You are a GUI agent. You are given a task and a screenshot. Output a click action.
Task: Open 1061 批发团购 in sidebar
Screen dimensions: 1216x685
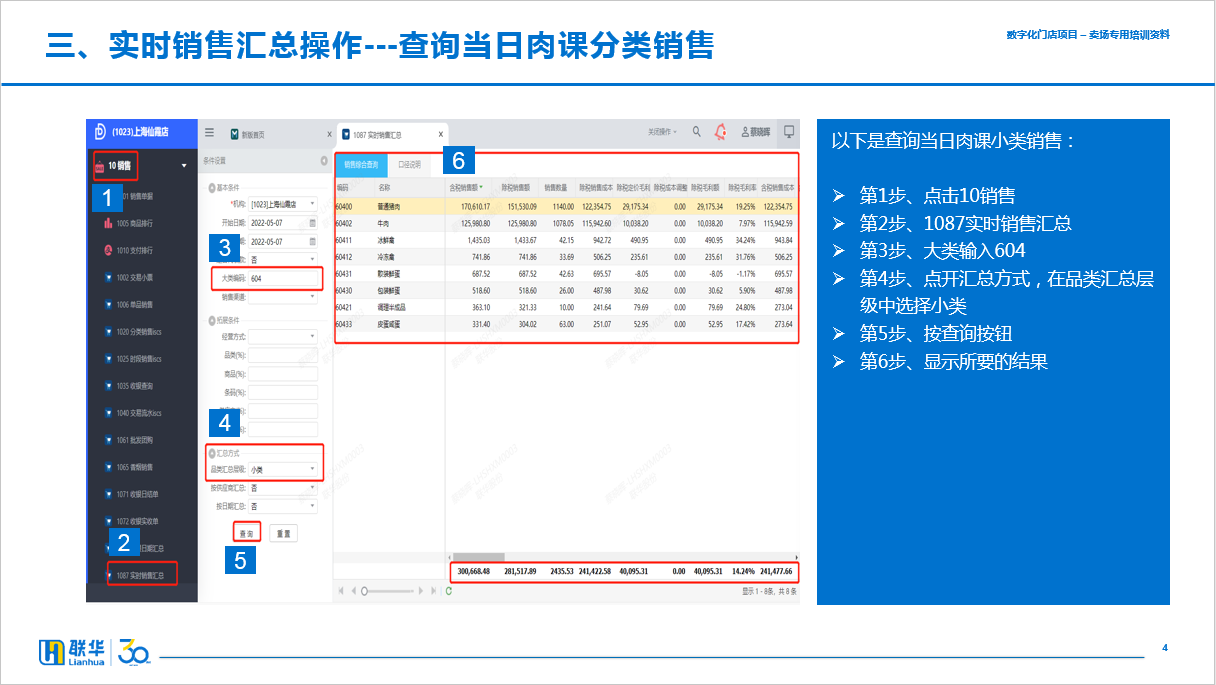coord(131,439)
